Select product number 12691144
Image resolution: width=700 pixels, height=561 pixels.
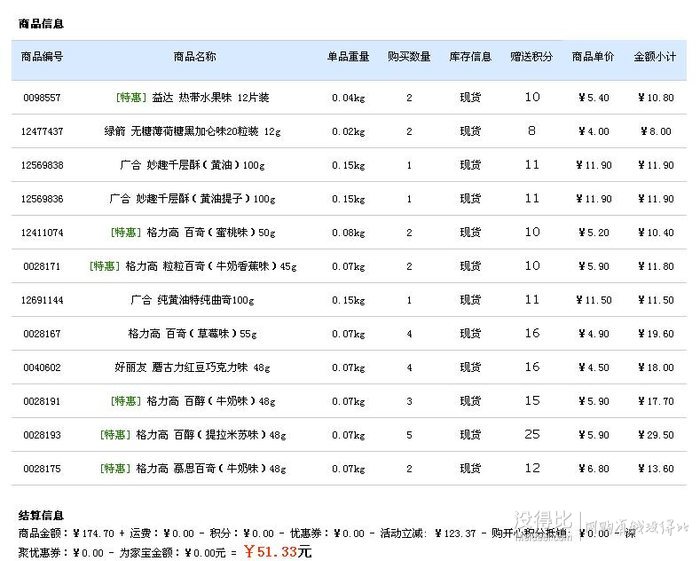[42, 300]
